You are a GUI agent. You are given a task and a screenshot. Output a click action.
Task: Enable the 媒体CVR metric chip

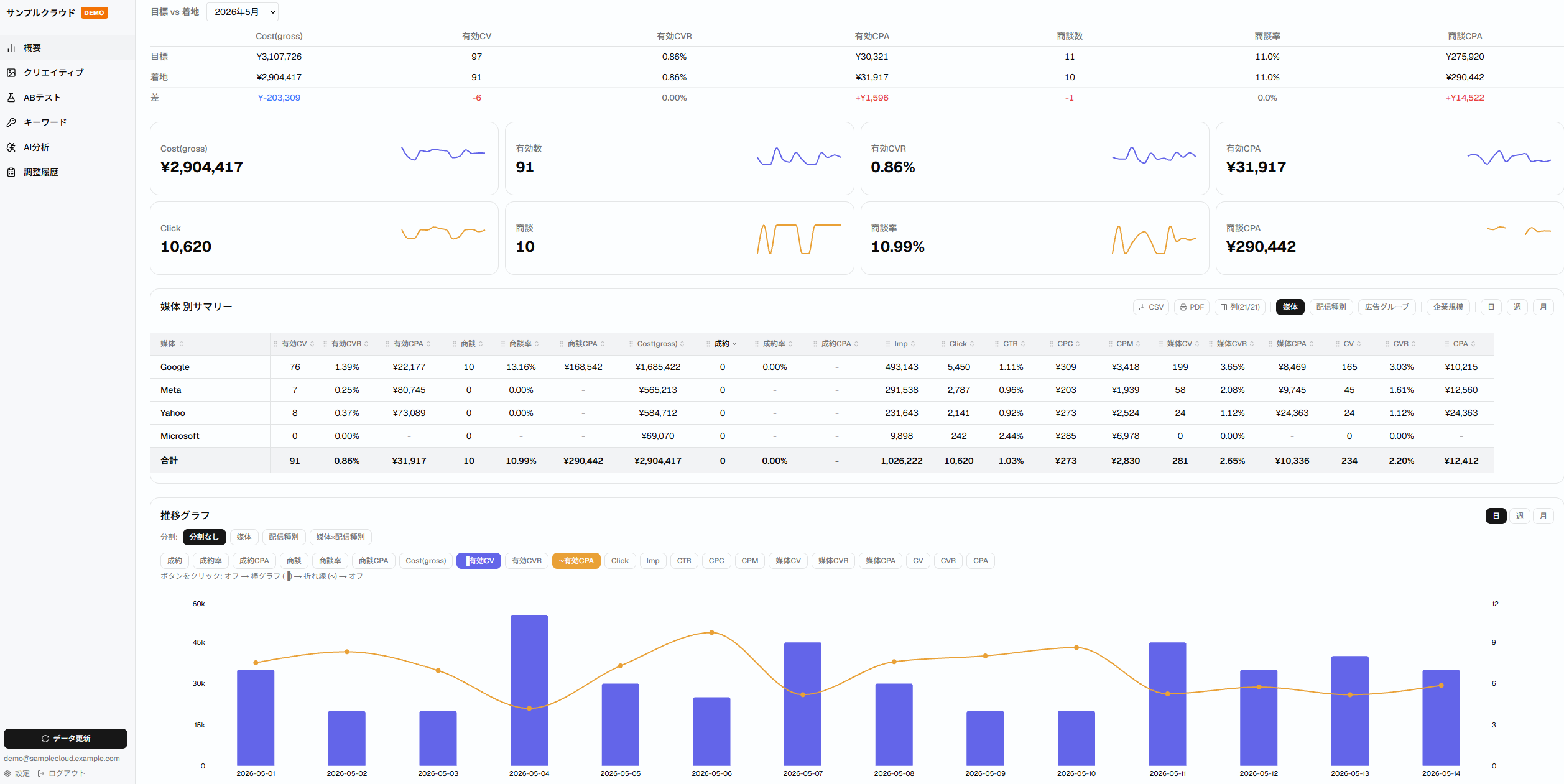coord(833,561)
